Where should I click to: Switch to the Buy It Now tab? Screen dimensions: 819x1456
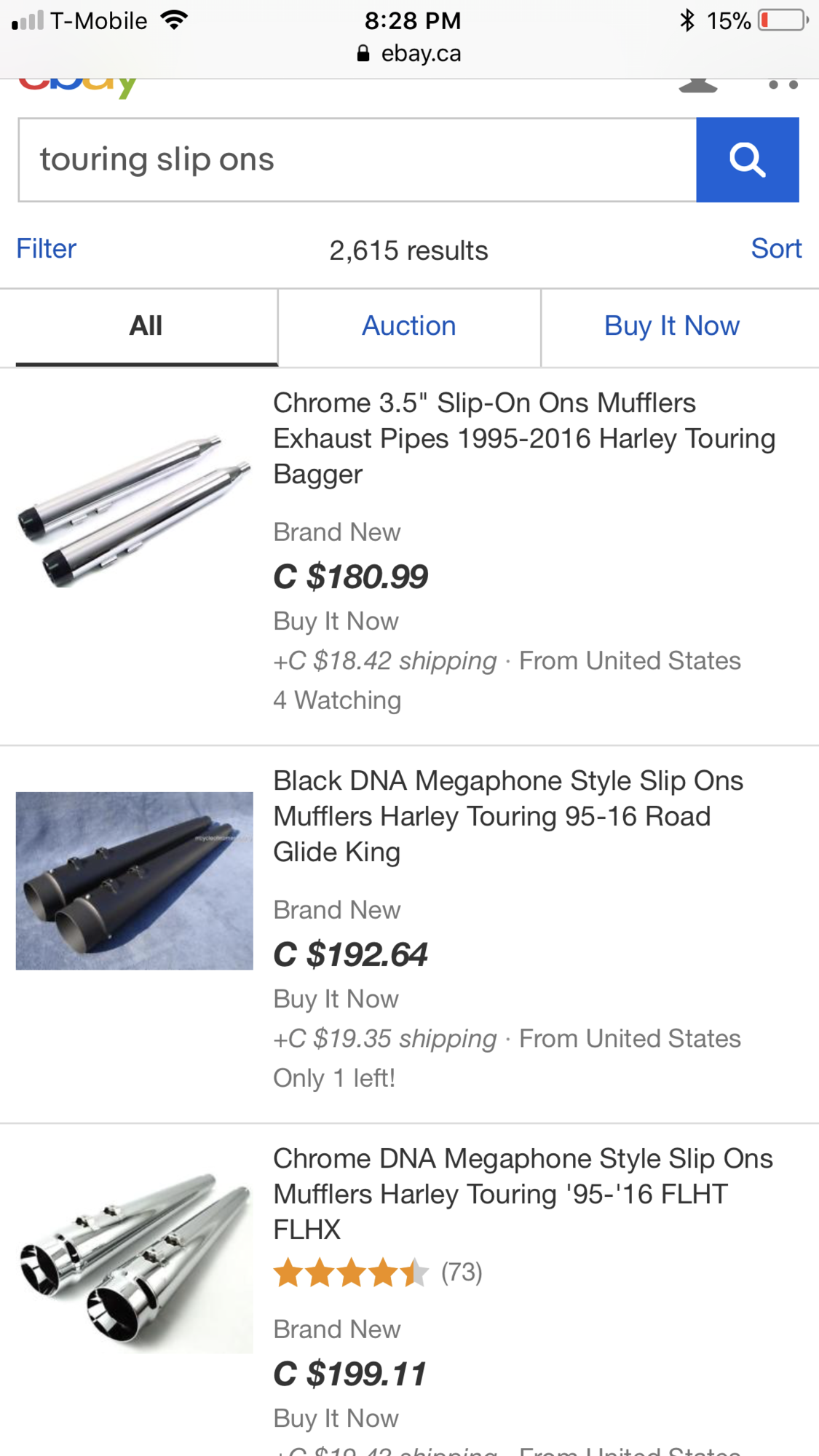pos(671,326)
